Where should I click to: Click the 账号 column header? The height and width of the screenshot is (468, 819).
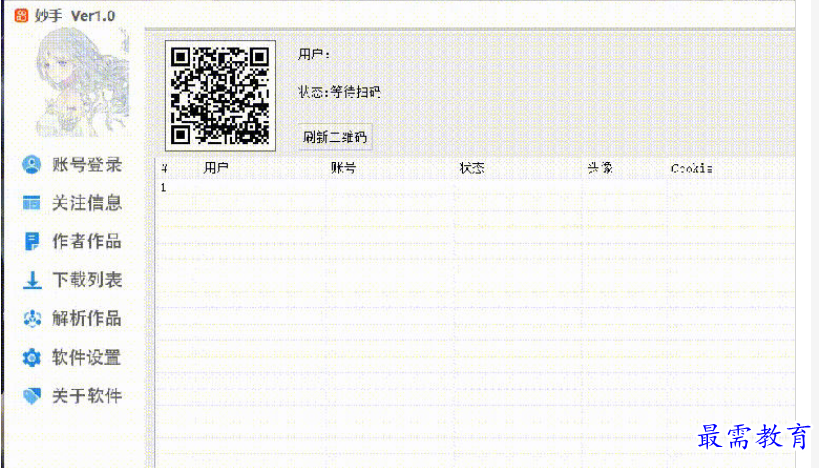(343, 168)
